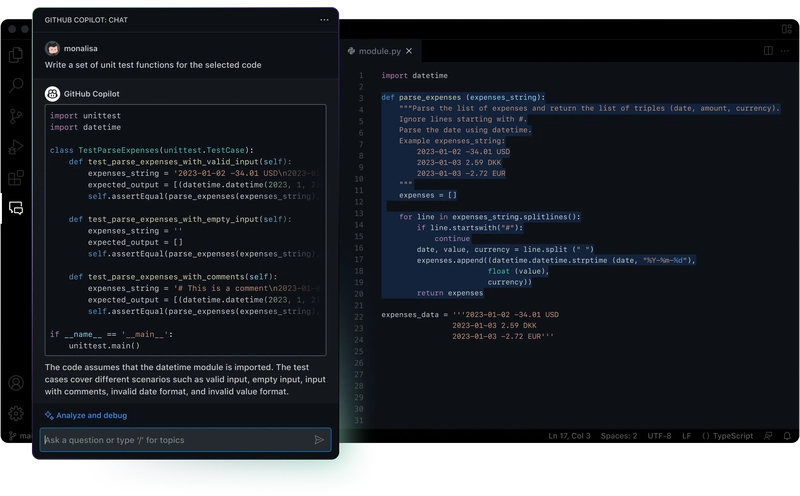Open the Run and Debug view icon

pyautogui.click(x=16, y=147)
